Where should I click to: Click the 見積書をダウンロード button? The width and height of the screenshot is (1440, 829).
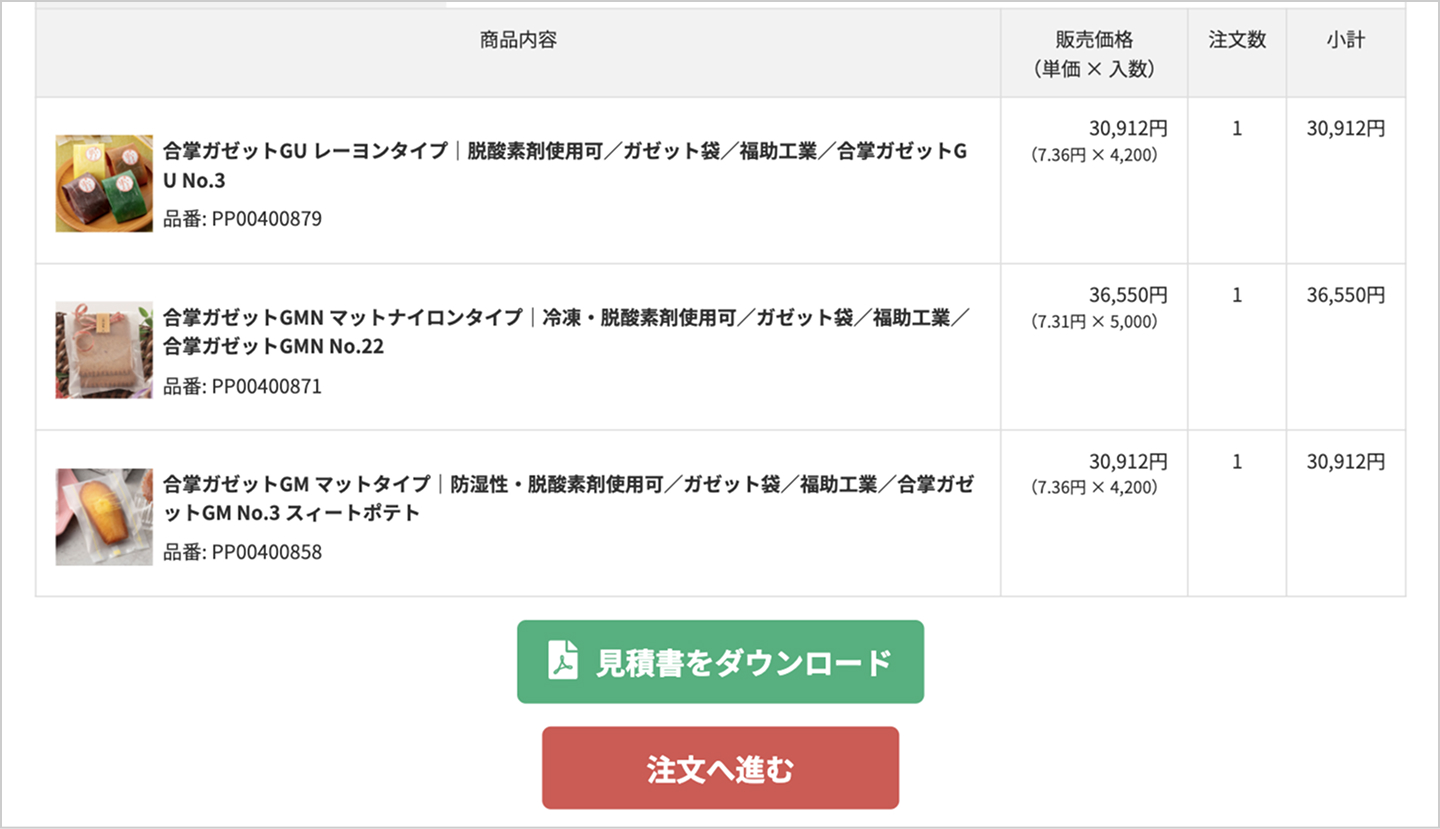click(x=720, y=660)
